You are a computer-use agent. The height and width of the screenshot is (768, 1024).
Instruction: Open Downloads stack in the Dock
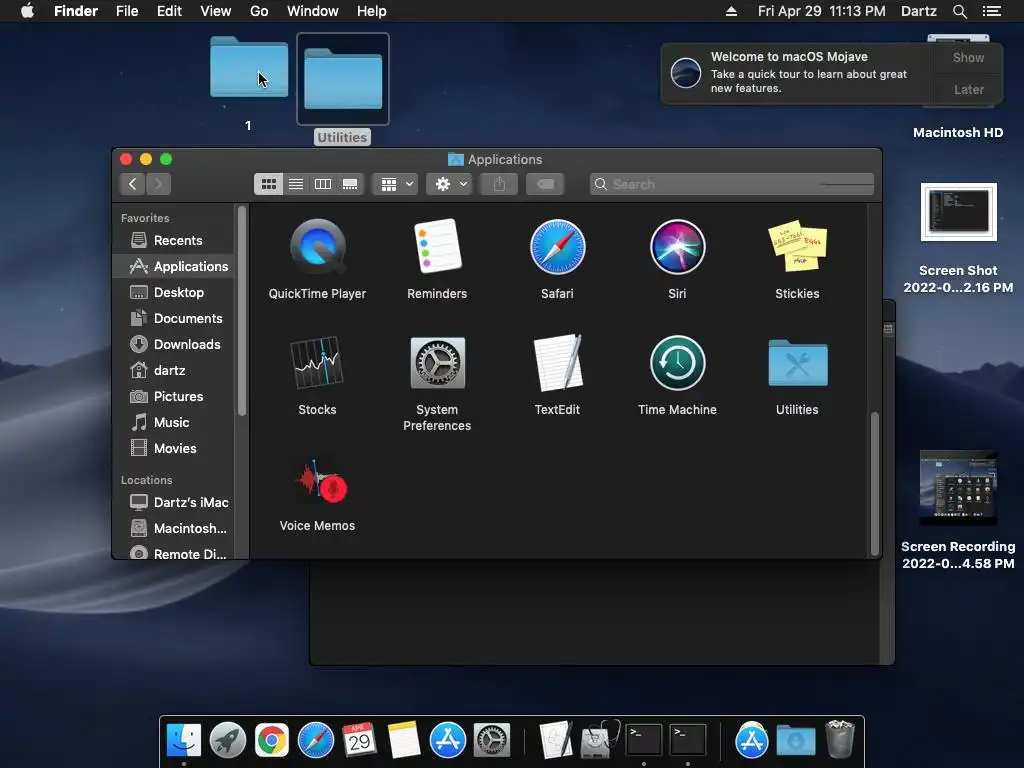coord(795,741)
